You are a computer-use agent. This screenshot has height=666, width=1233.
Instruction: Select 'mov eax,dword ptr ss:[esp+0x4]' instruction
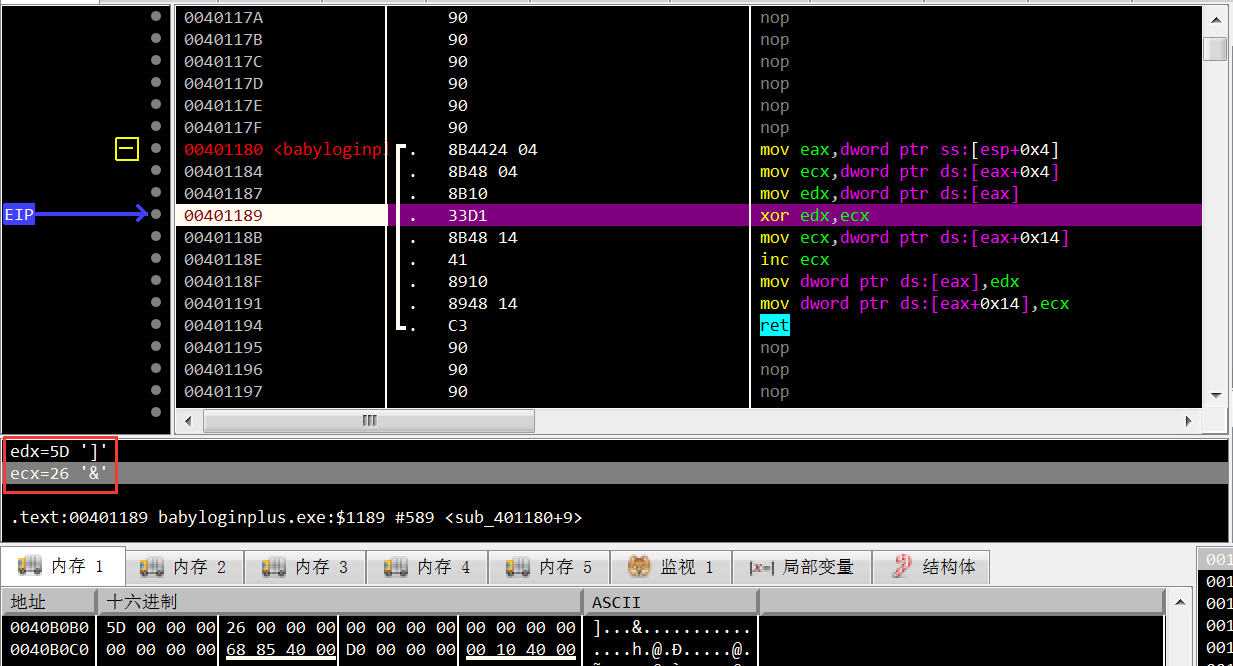909,149
